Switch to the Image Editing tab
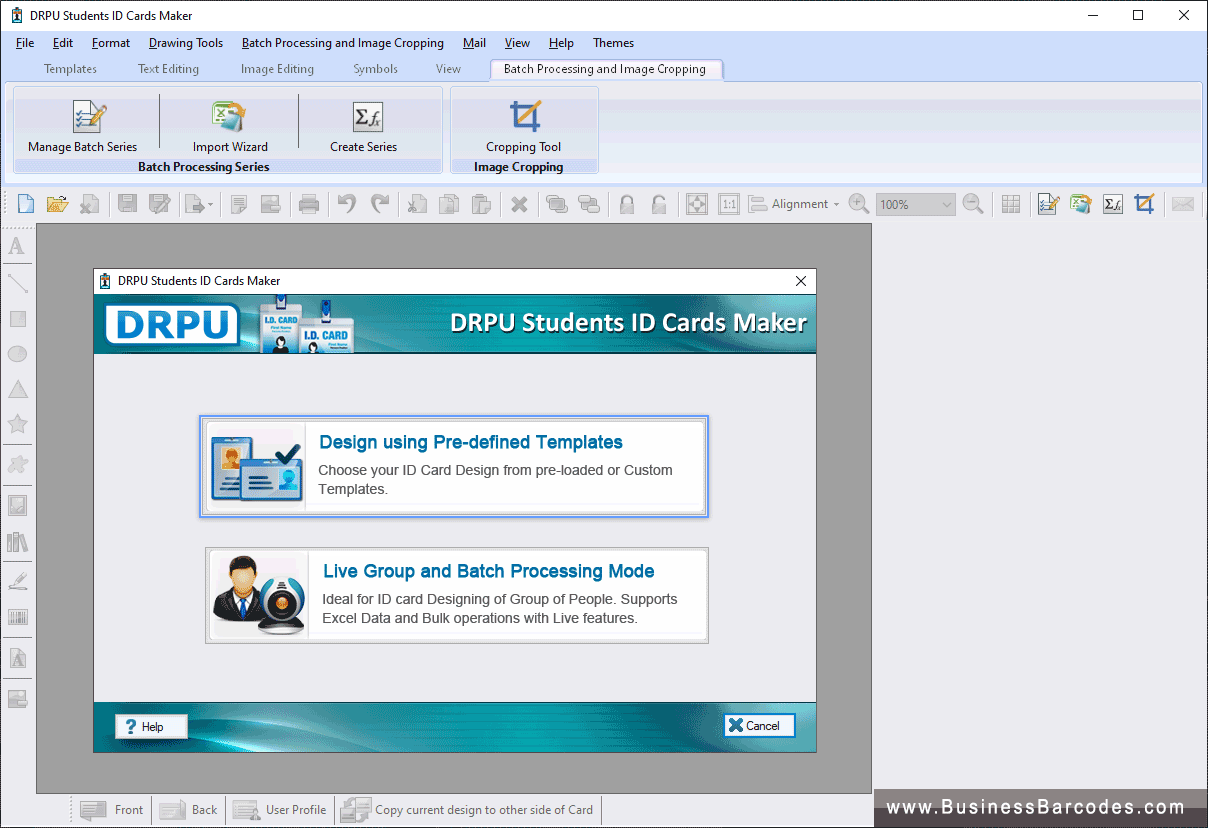The width and height of the screenshot is (1208, 828). click(x=277, y=69)
